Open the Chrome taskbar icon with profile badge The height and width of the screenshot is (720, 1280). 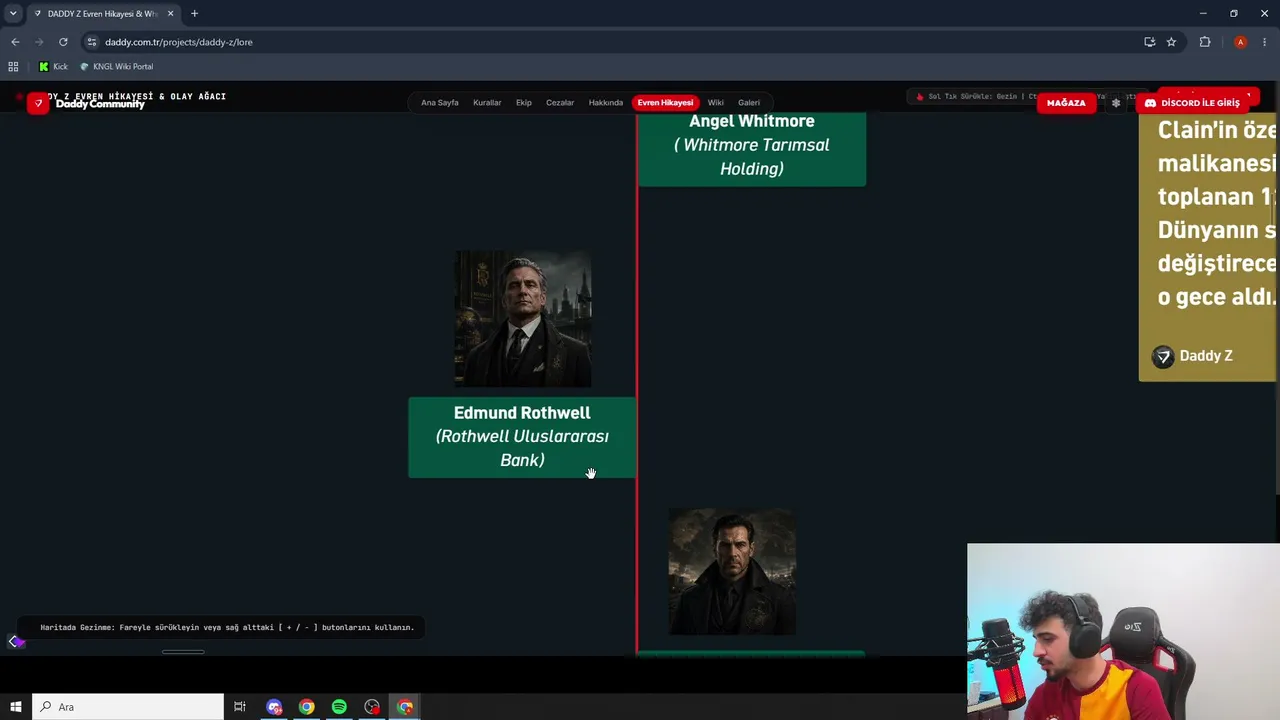[405, 707]
